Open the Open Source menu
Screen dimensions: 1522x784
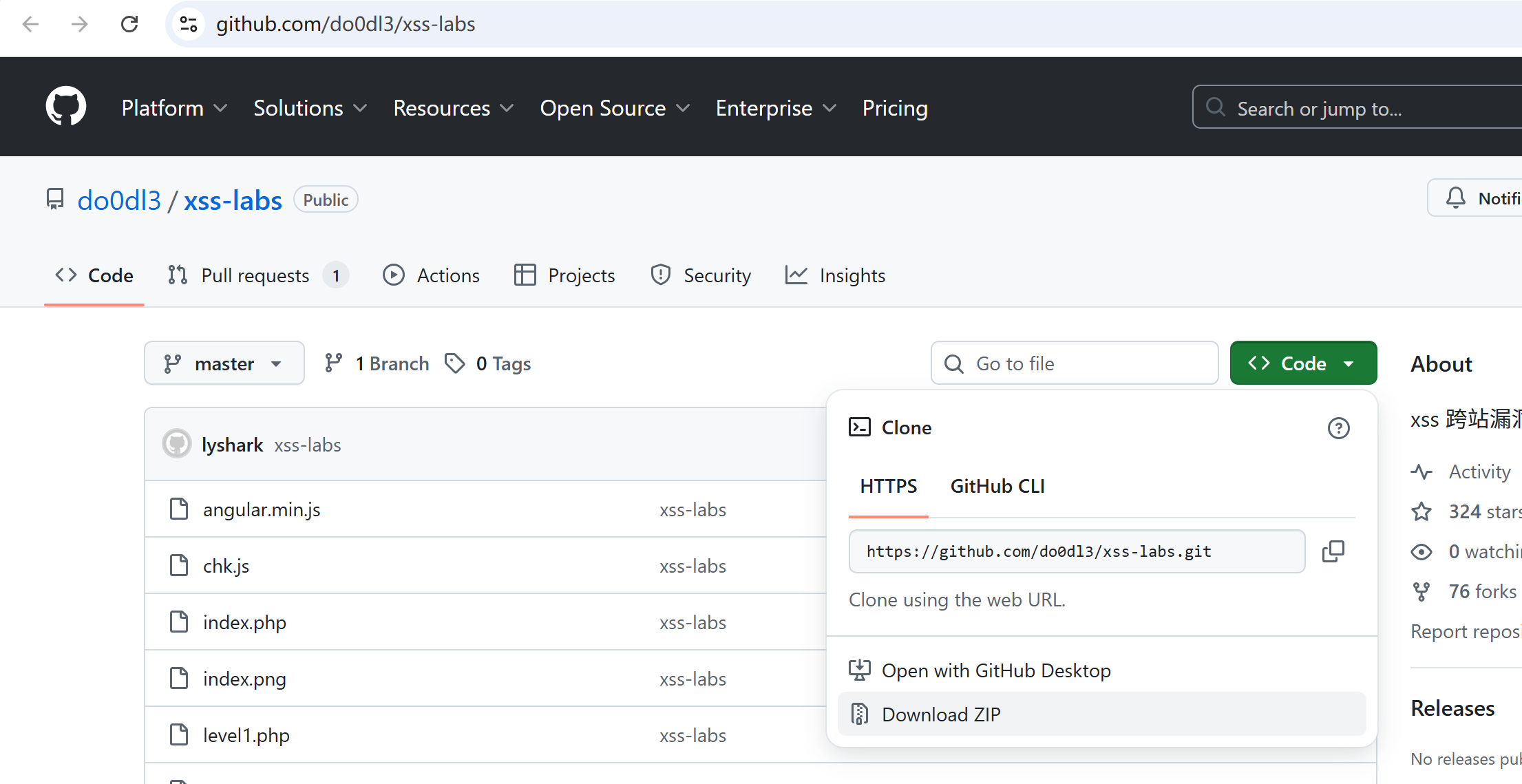[614, 108]
